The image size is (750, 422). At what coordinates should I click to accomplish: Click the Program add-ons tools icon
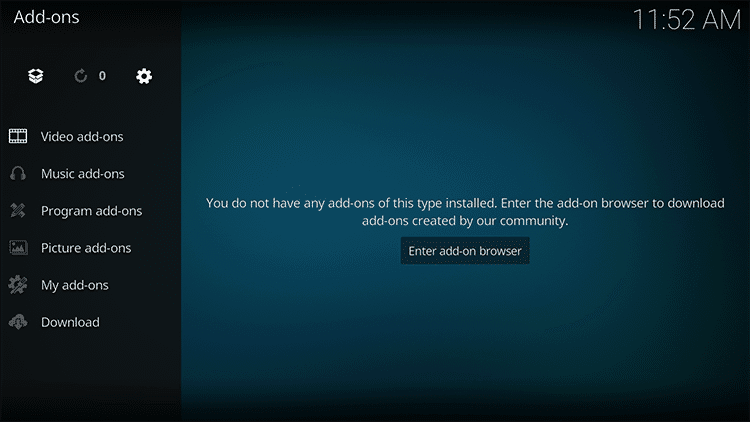(18, 211)
